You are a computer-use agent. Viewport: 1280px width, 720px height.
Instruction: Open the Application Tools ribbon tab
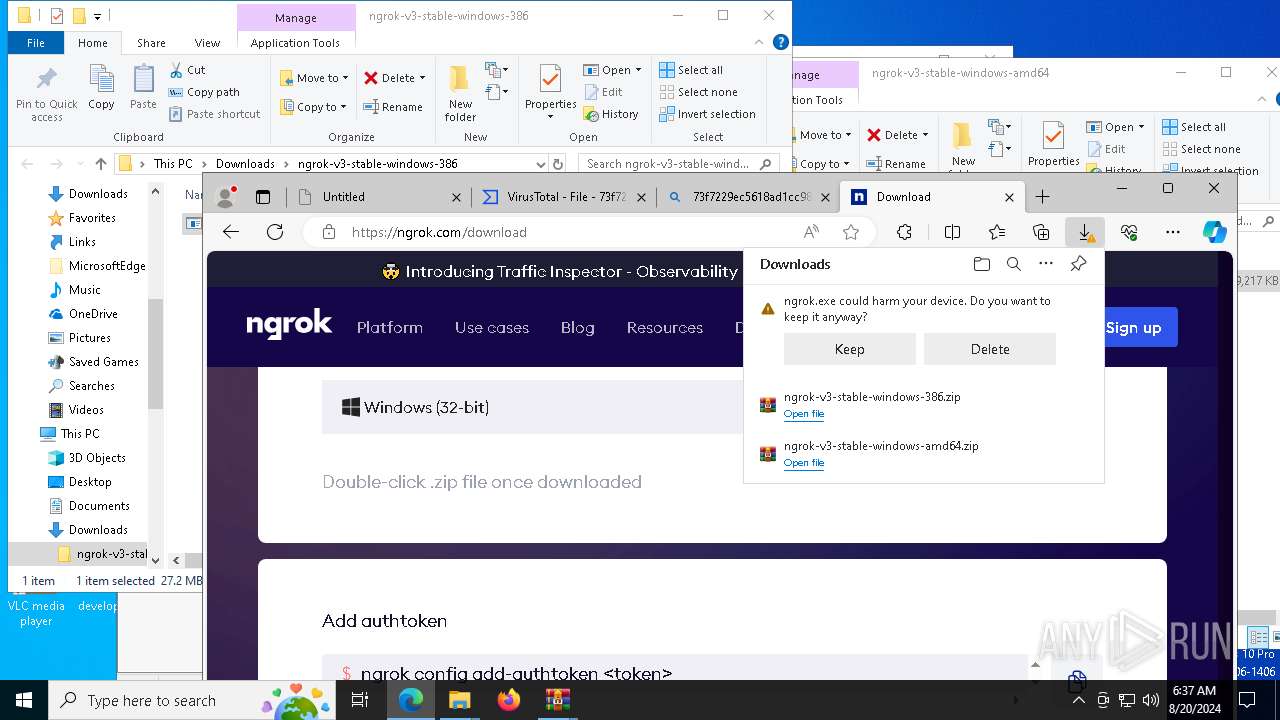[x=295, y=43]
